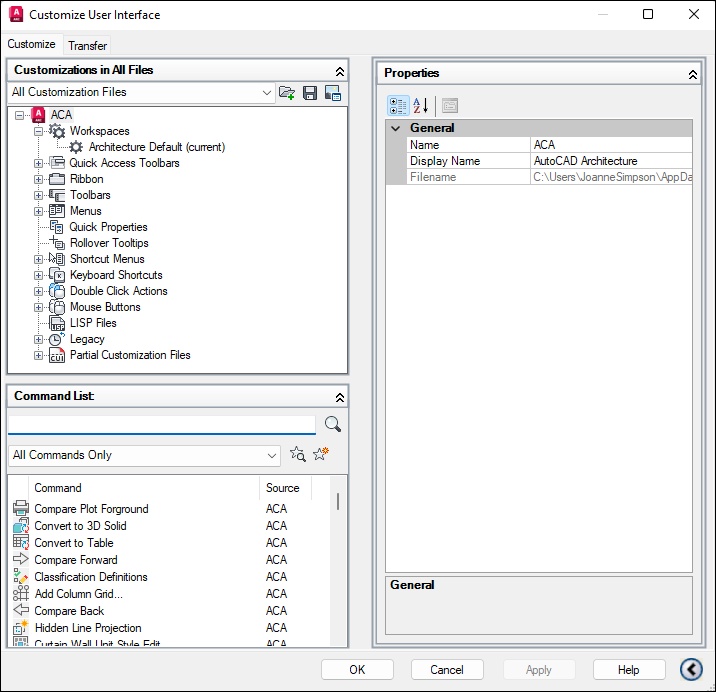Viewport: 716px width, 692px height.
Task: Switch to the Customize tab
Action: pyautogui.click(x=32, y=44)
